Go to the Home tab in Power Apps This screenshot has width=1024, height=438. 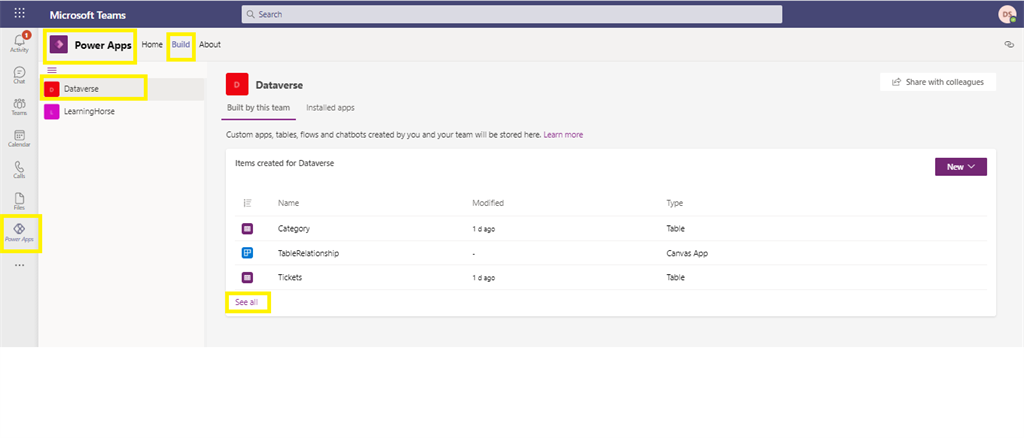[152, 45]
